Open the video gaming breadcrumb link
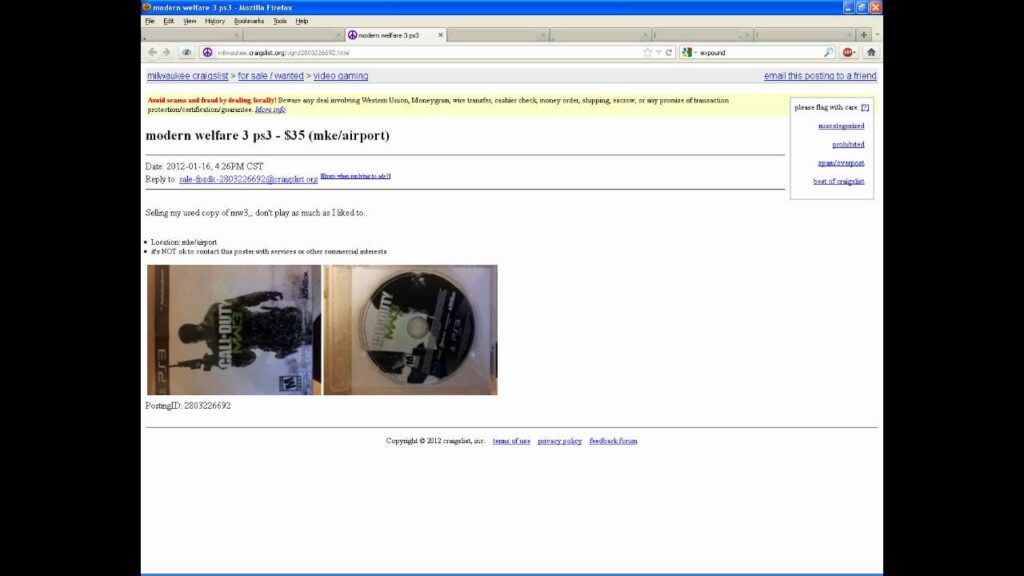 click(x=340, y=76)
